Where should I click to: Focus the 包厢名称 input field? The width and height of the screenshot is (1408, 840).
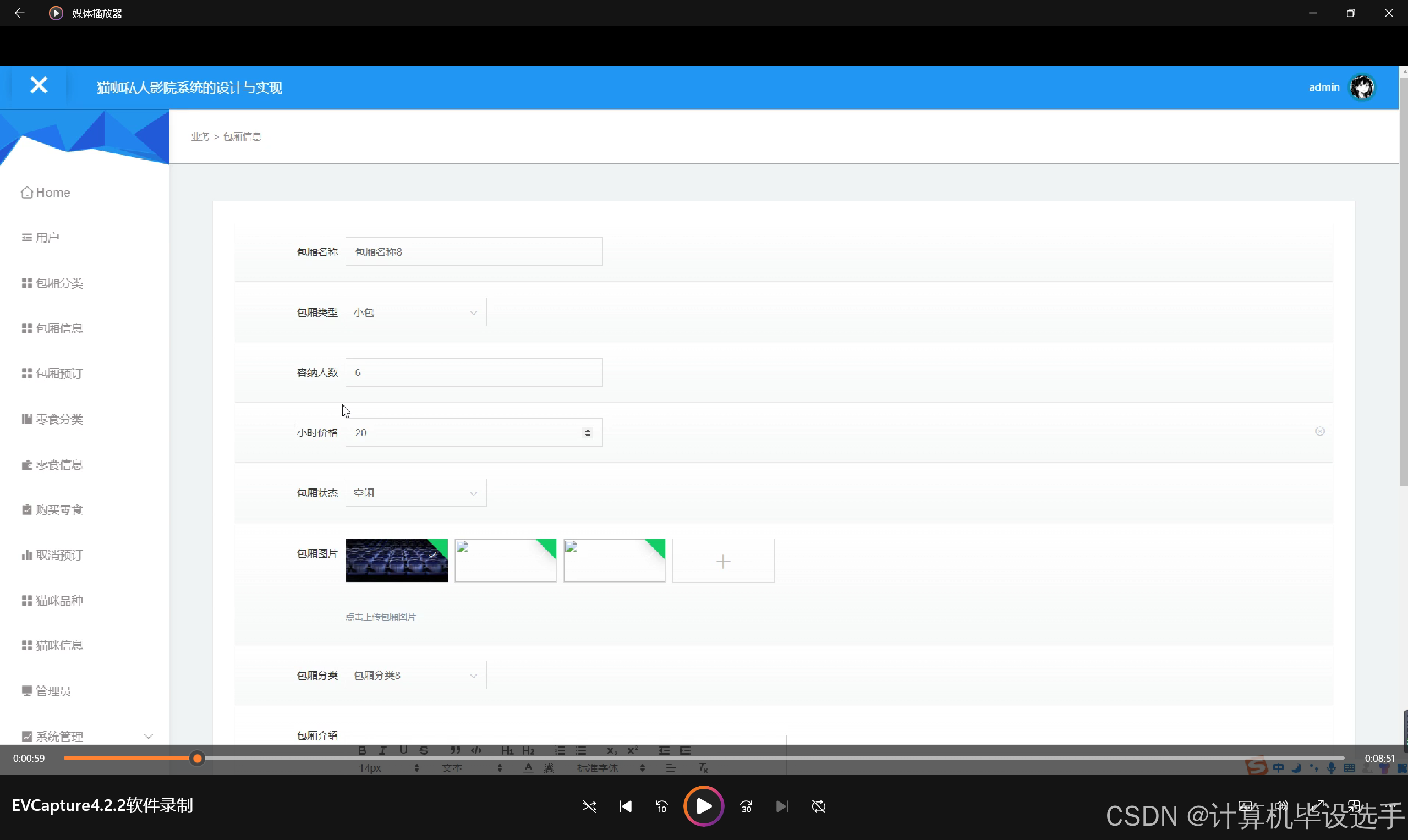474,252
